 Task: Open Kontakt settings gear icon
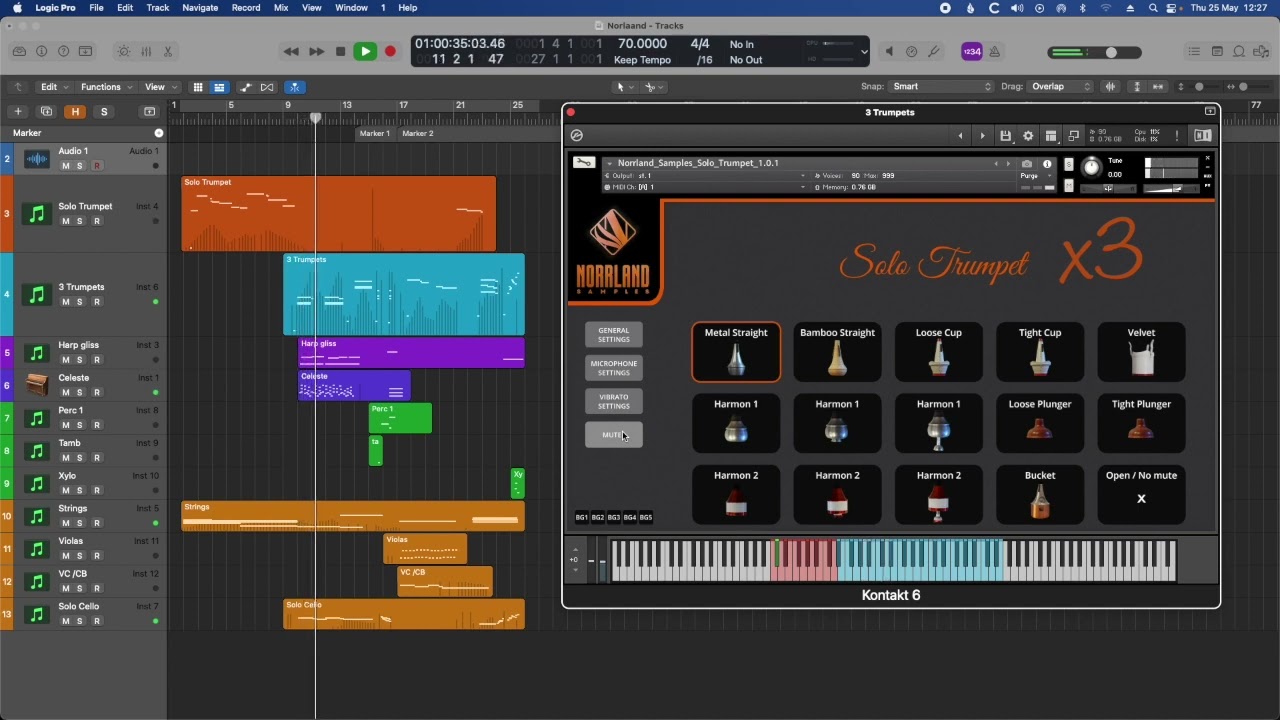[x=1028, y=136]
